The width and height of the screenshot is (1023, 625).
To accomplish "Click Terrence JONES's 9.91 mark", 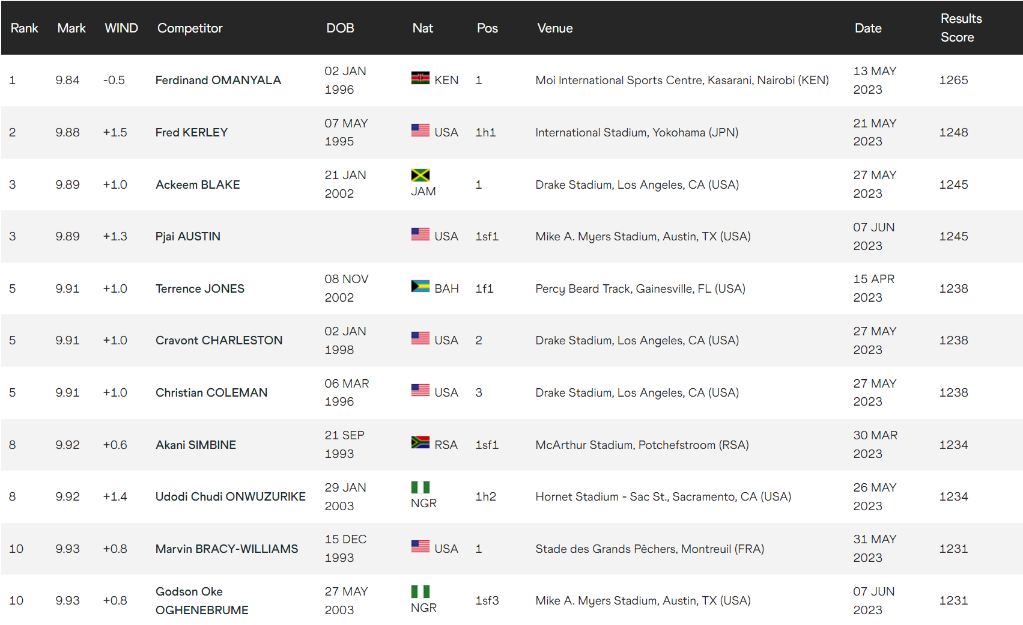I will pyautogui.click(x=68, y=289).
